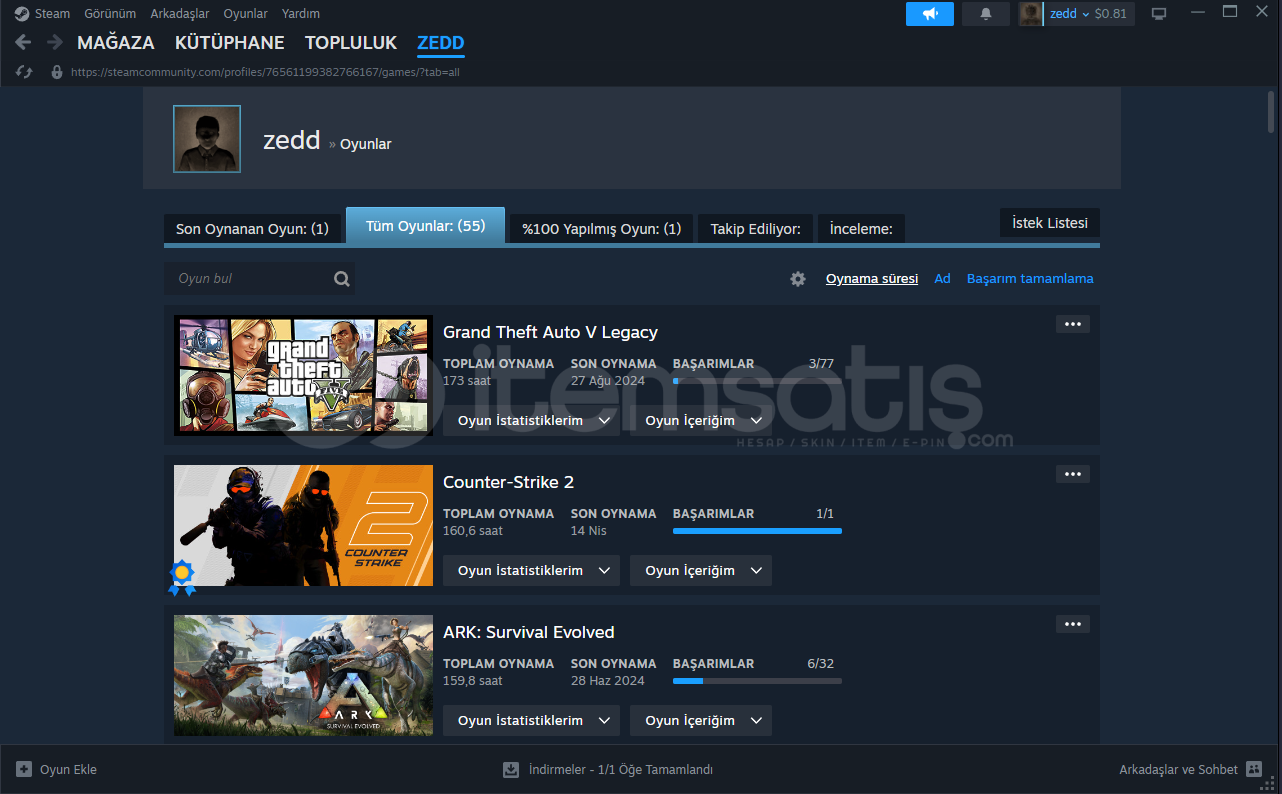Image resolution: width=1282 pixels, height=794 pixels.
Task: Click the Steam logo icon in the menu bar
Action: pos(22,14)
